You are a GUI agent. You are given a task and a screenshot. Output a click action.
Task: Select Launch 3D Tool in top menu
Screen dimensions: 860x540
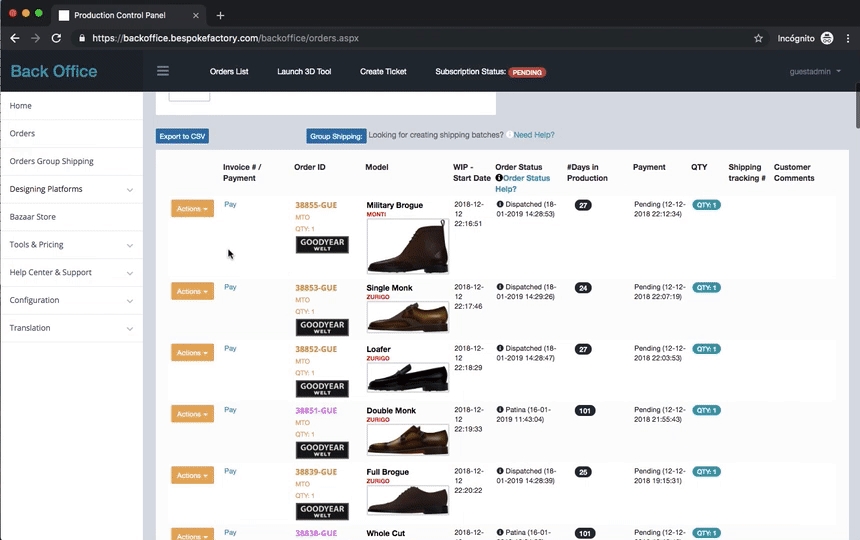304,72
